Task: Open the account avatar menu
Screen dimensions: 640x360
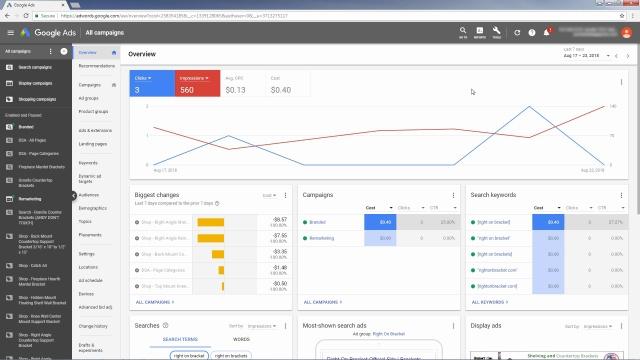Action: click(x=627, y=33)
